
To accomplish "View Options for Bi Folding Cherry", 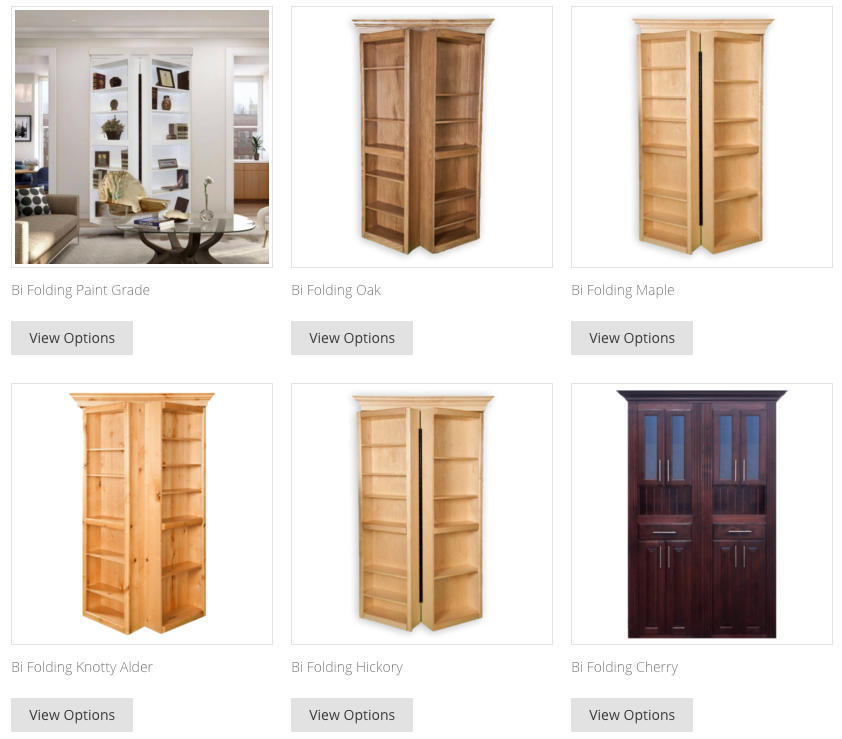I will click(x=632, y=715).
